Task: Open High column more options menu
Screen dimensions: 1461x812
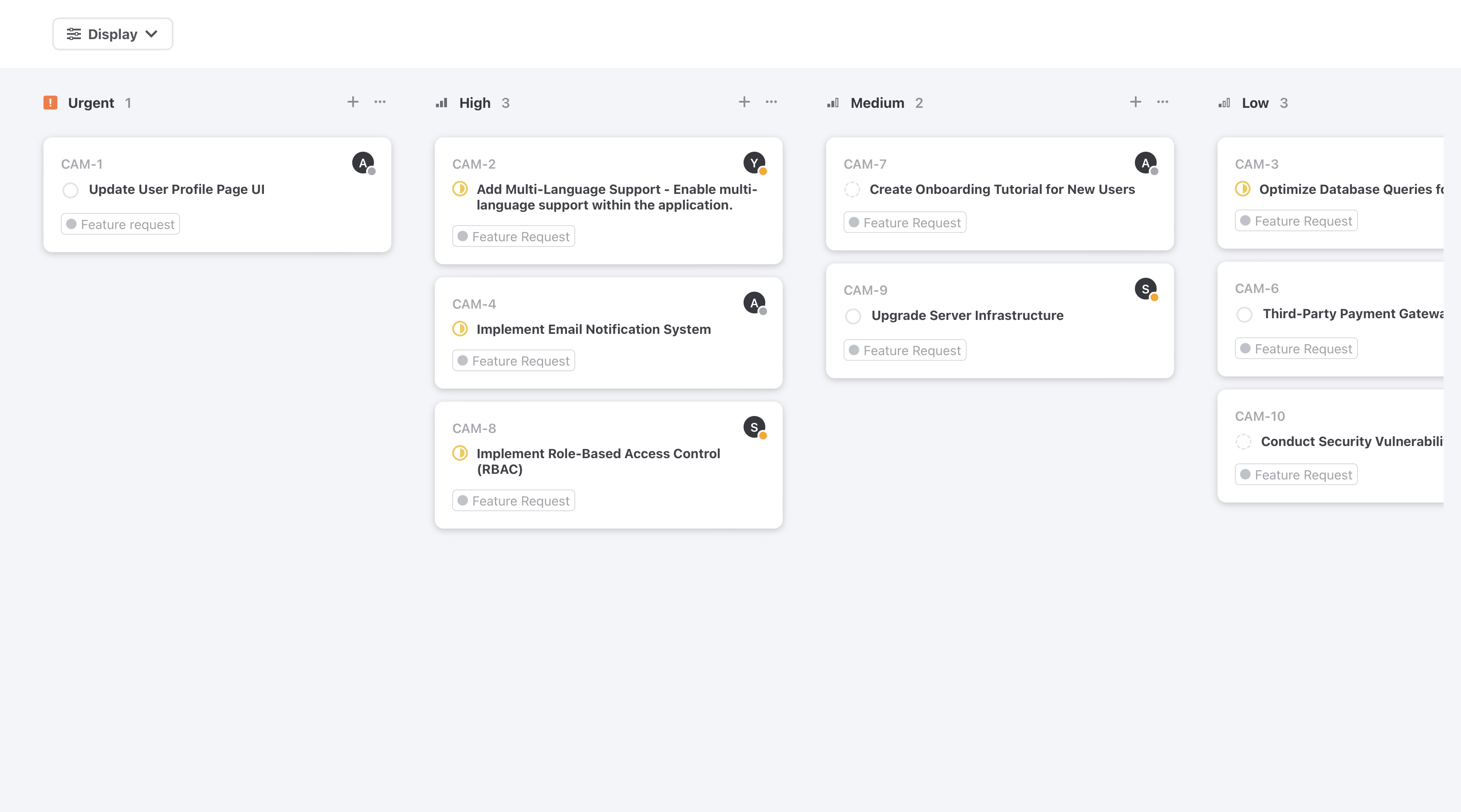Action: pyautogui.click(x=771, y=102)
